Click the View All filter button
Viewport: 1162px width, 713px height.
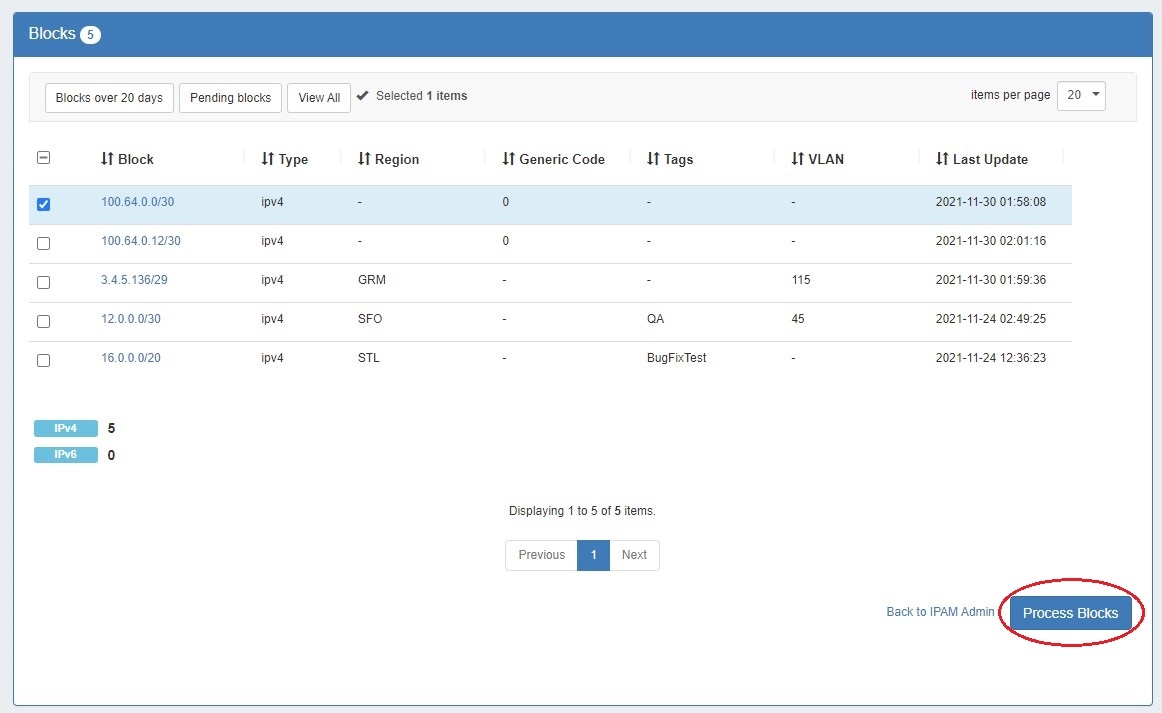point(319,98)
